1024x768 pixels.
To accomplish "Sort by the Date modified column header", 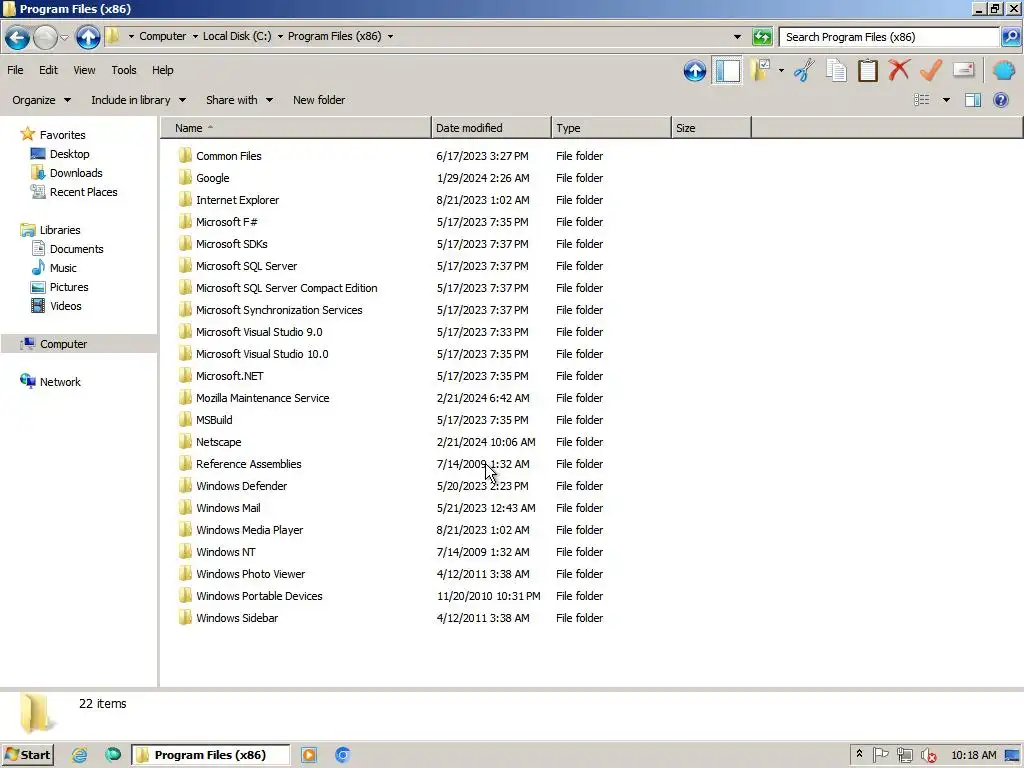I will [491, 128].
